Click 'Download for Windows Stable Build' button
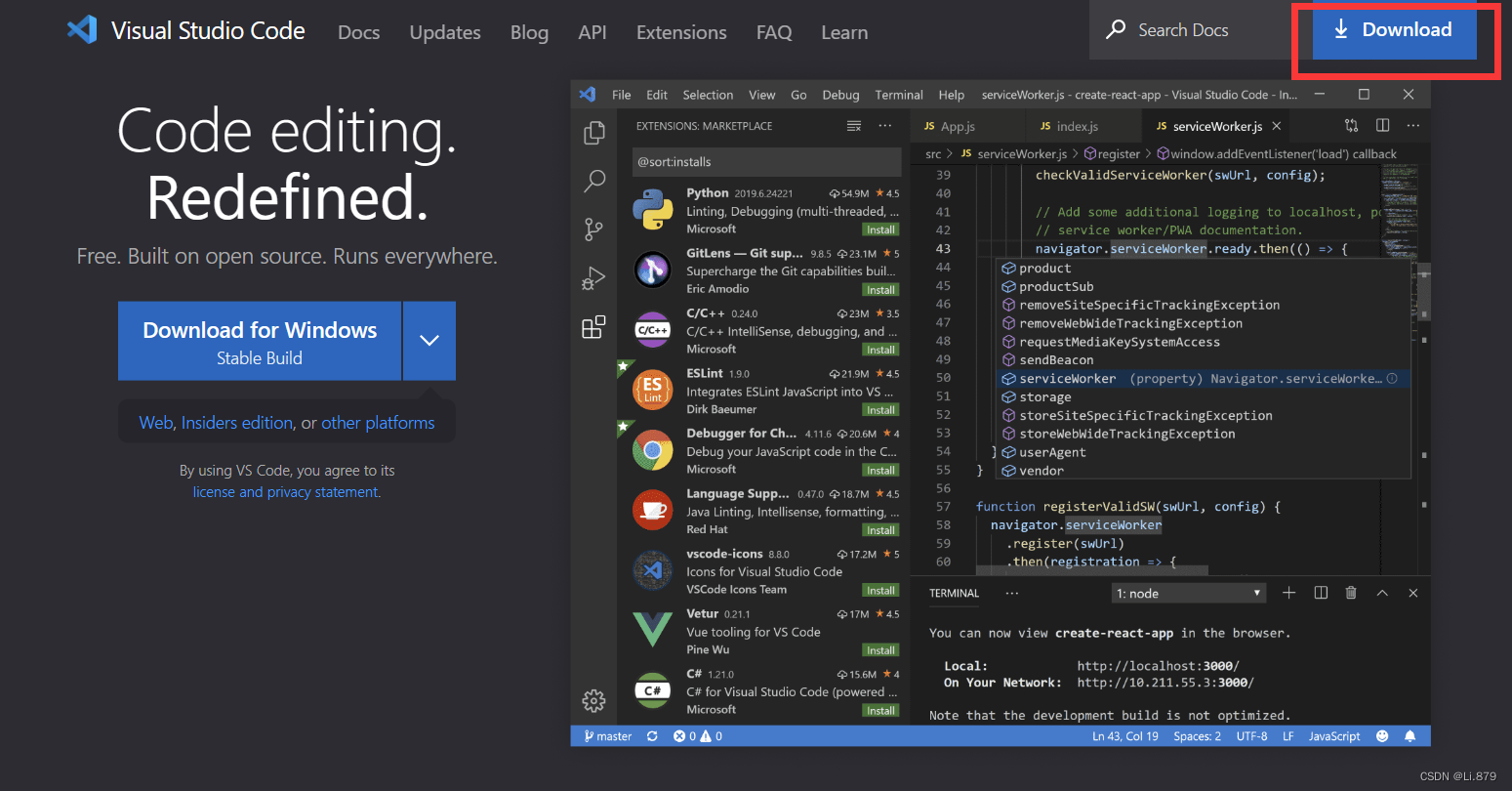1512x791 pixels. [x=260, y=341]
